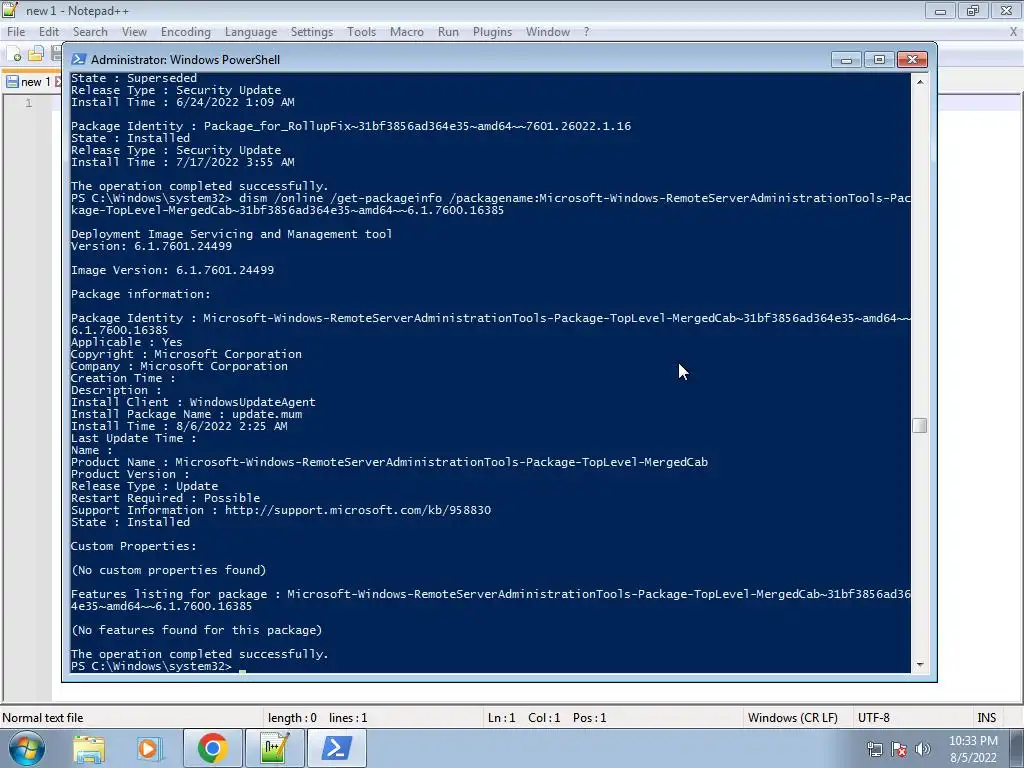Open Google Chrome from the taskbar
Image resolution: width=1024 pixels, height=768 pixels.
[x=212, y=748]
